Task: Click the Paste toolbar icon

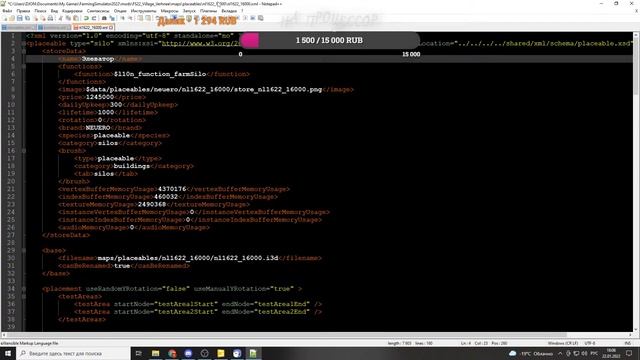Action: click(x=76, y=18)
